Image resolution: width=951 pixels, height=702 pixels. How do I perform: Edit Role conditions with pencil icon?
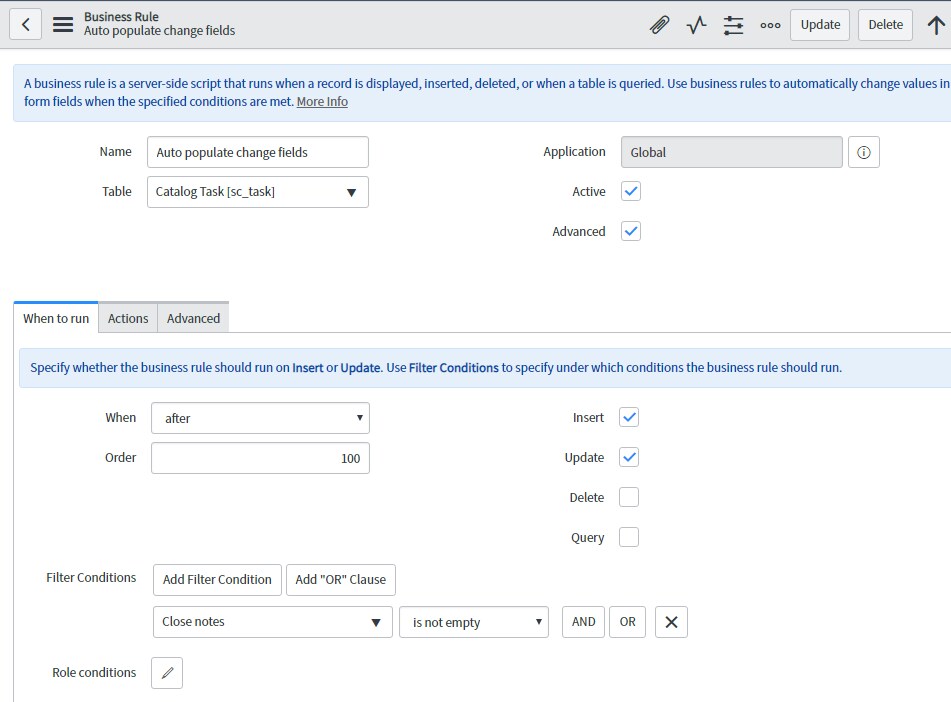[167, 673]
